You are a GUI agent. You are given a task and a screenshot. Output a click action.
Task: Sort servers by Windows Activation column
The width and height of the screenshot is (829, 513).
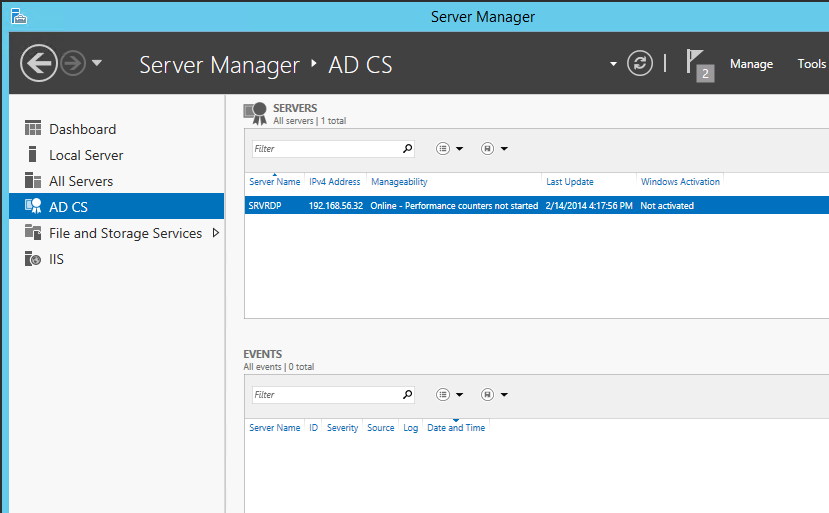[x=680, y=181]
